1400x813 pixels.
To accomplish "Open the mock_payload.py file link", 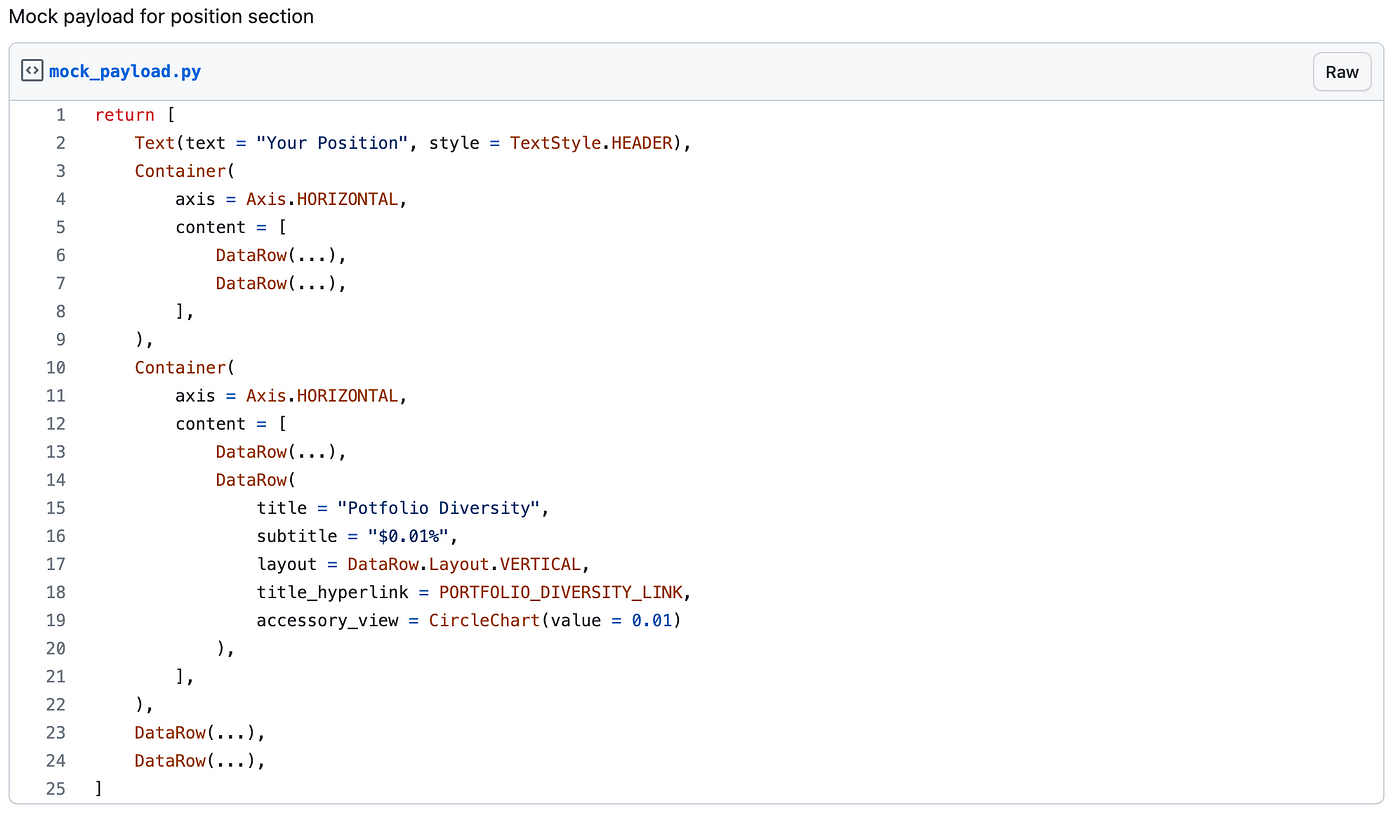I will (x=125, y=72).
